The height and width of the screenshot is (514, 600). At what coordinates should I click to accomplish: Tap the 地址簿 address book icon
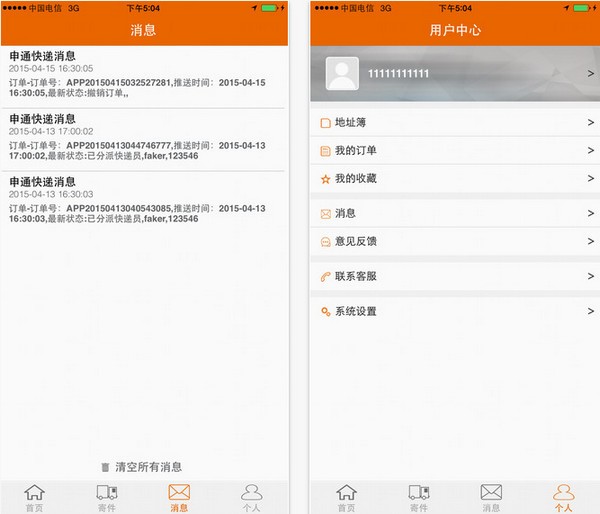tap(325, 123)
